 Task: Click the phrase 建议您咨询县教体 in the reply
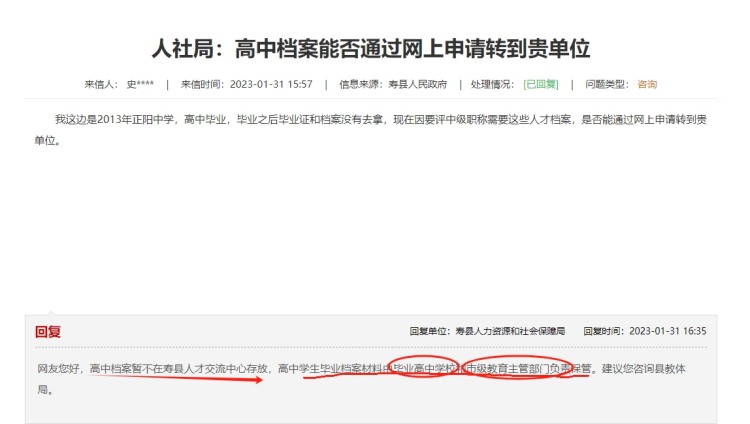pos(644,368)
